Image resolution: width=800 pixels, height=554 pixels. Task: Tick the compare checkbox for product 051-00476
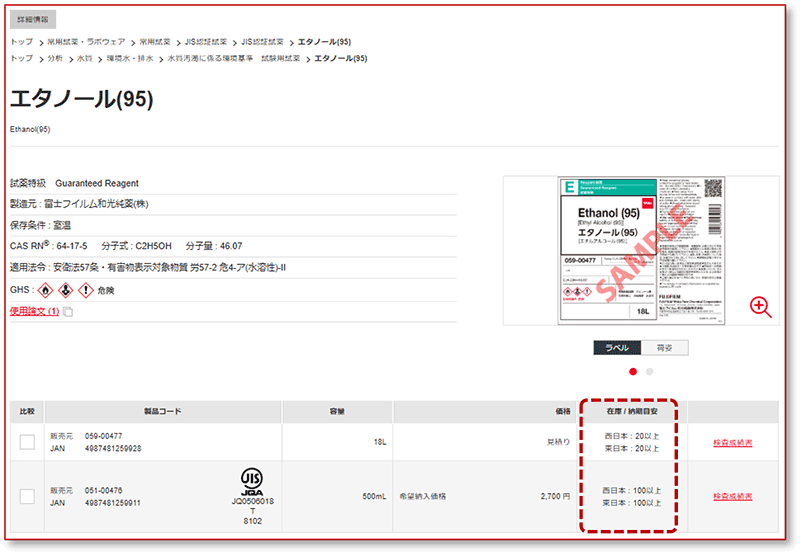(27, 496)
